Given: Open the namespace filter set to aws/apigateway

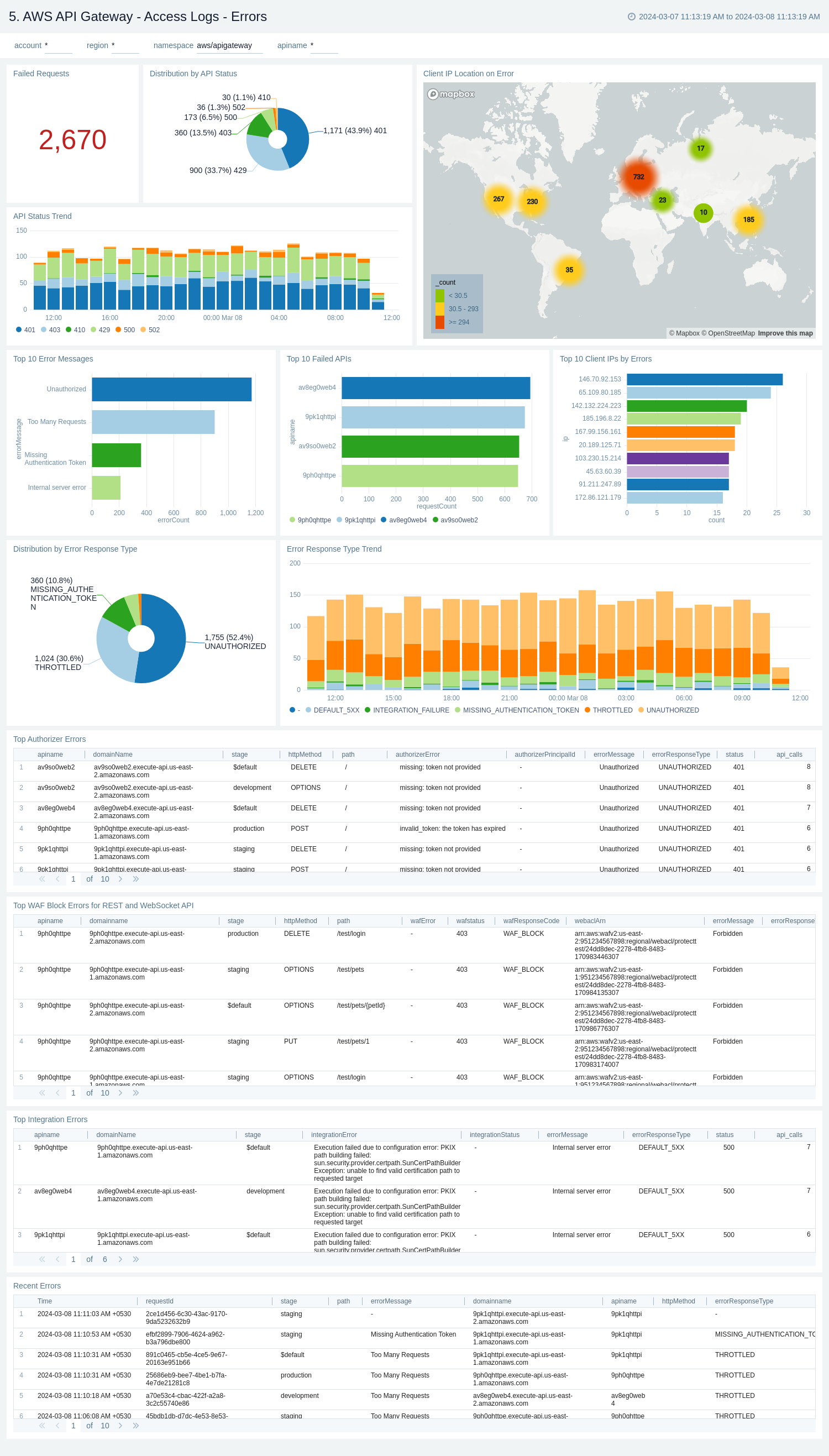Looking at the screenshot, I should [229, 45].
